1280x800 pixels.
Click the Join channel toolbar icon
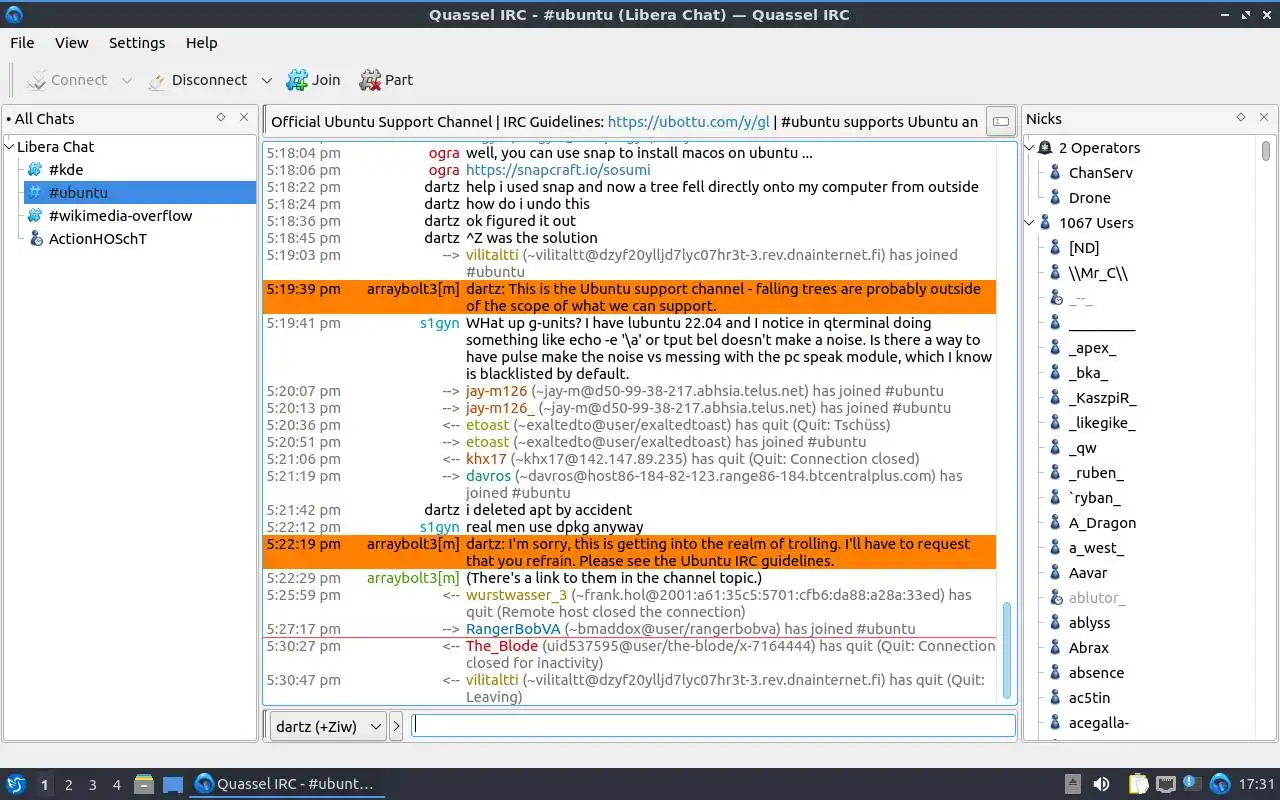[x=313, y=80]
